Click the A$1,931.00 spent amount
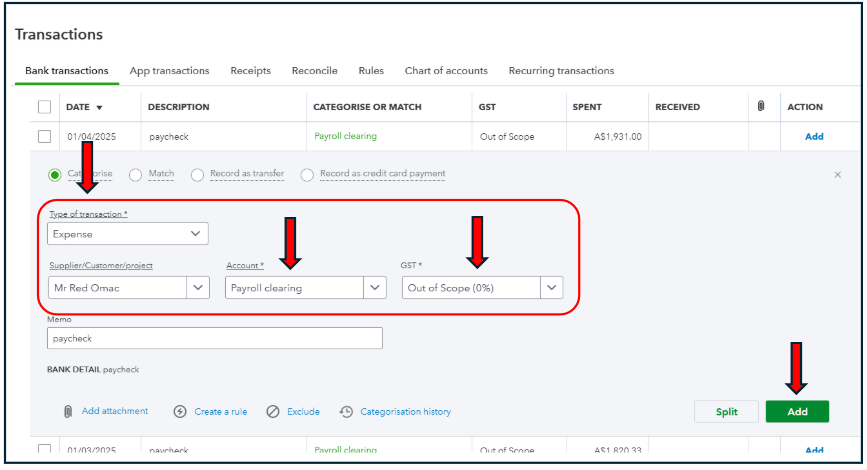867x470 pixels. [618, 137]
